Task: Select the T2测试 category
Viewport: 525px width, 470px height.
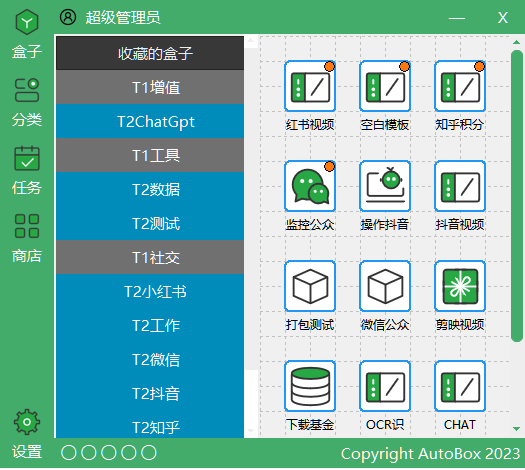Action: point(150,223)
